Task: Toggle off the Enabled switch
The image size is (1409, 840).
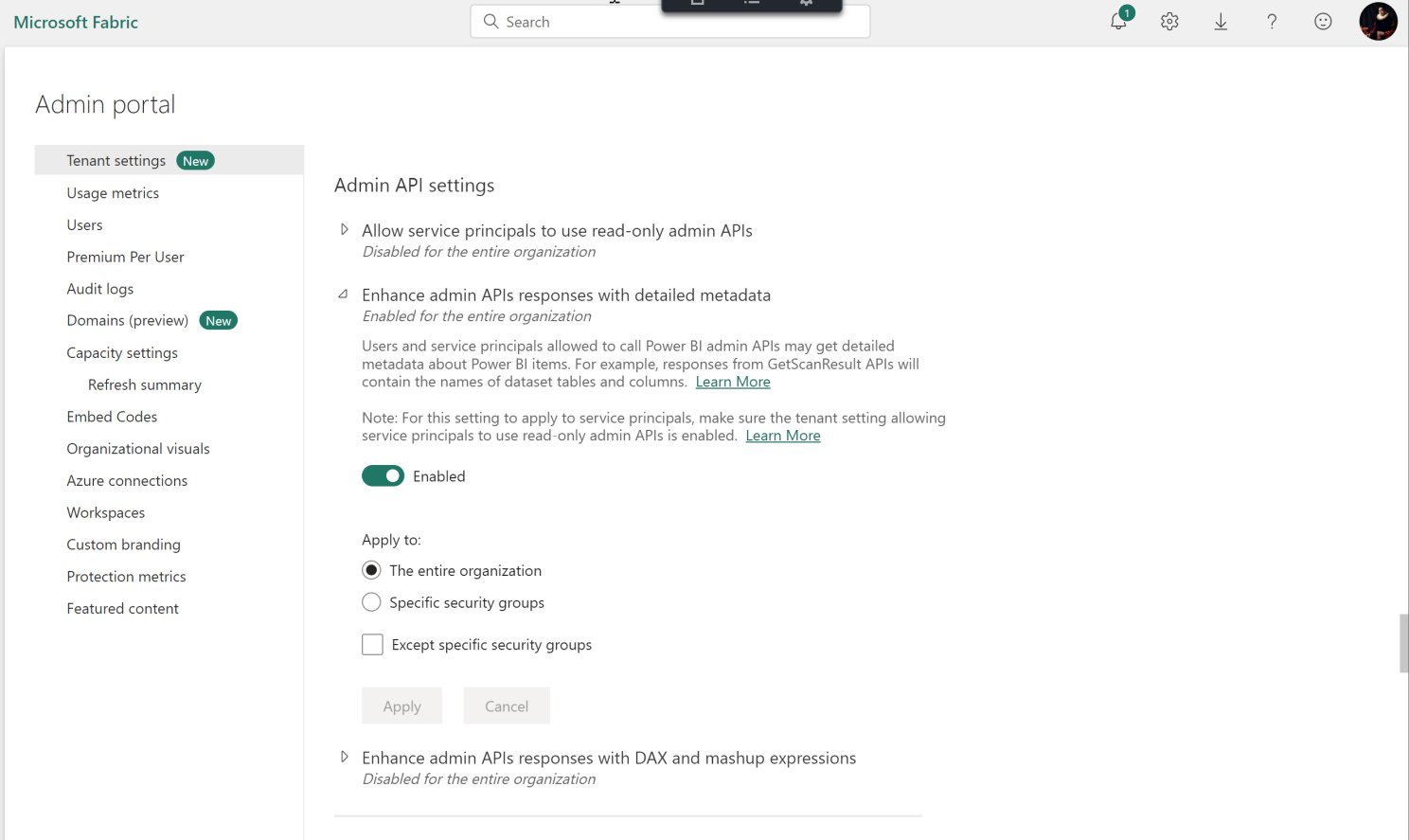Action: pos(383,476)
